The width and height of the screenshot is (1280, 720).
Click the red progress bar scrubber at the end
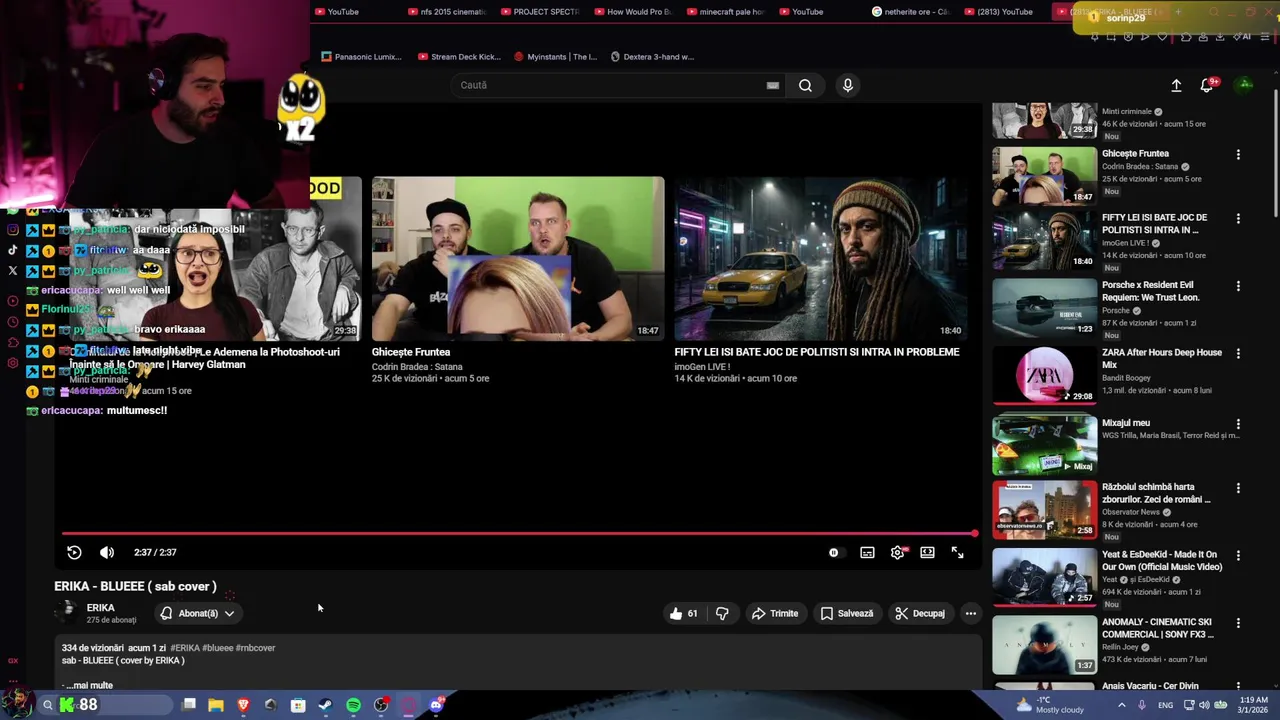[974, 534]
